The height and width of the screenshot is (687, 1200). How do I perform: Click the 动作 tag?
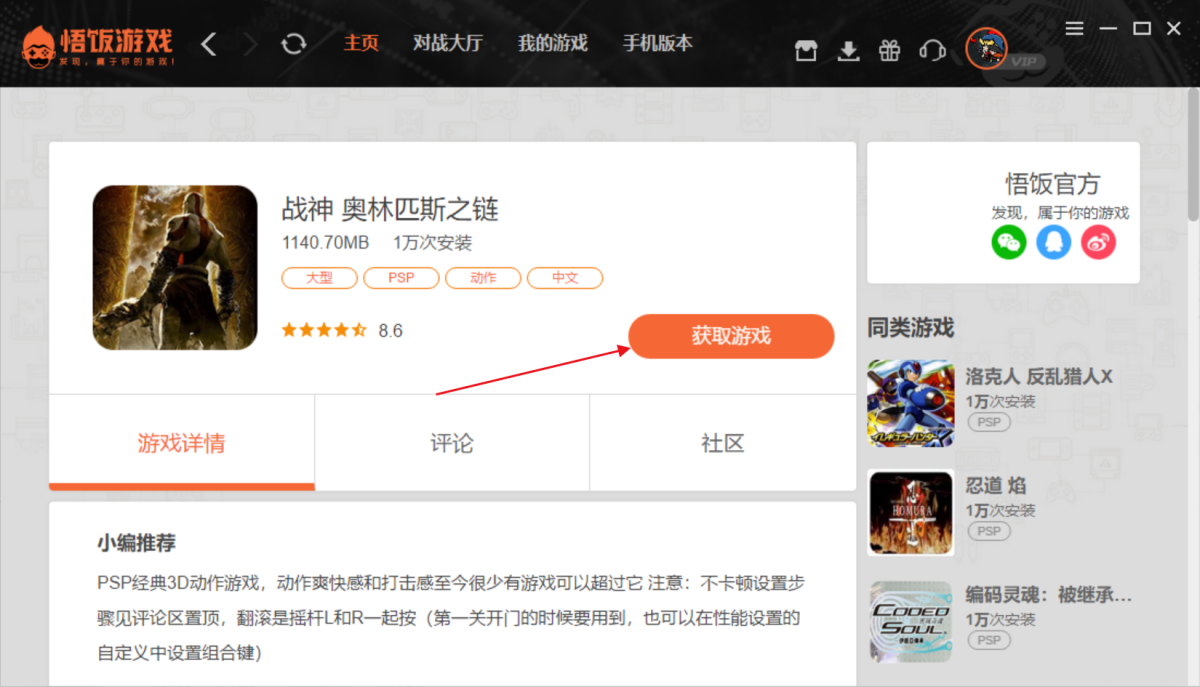pos(483,278)
